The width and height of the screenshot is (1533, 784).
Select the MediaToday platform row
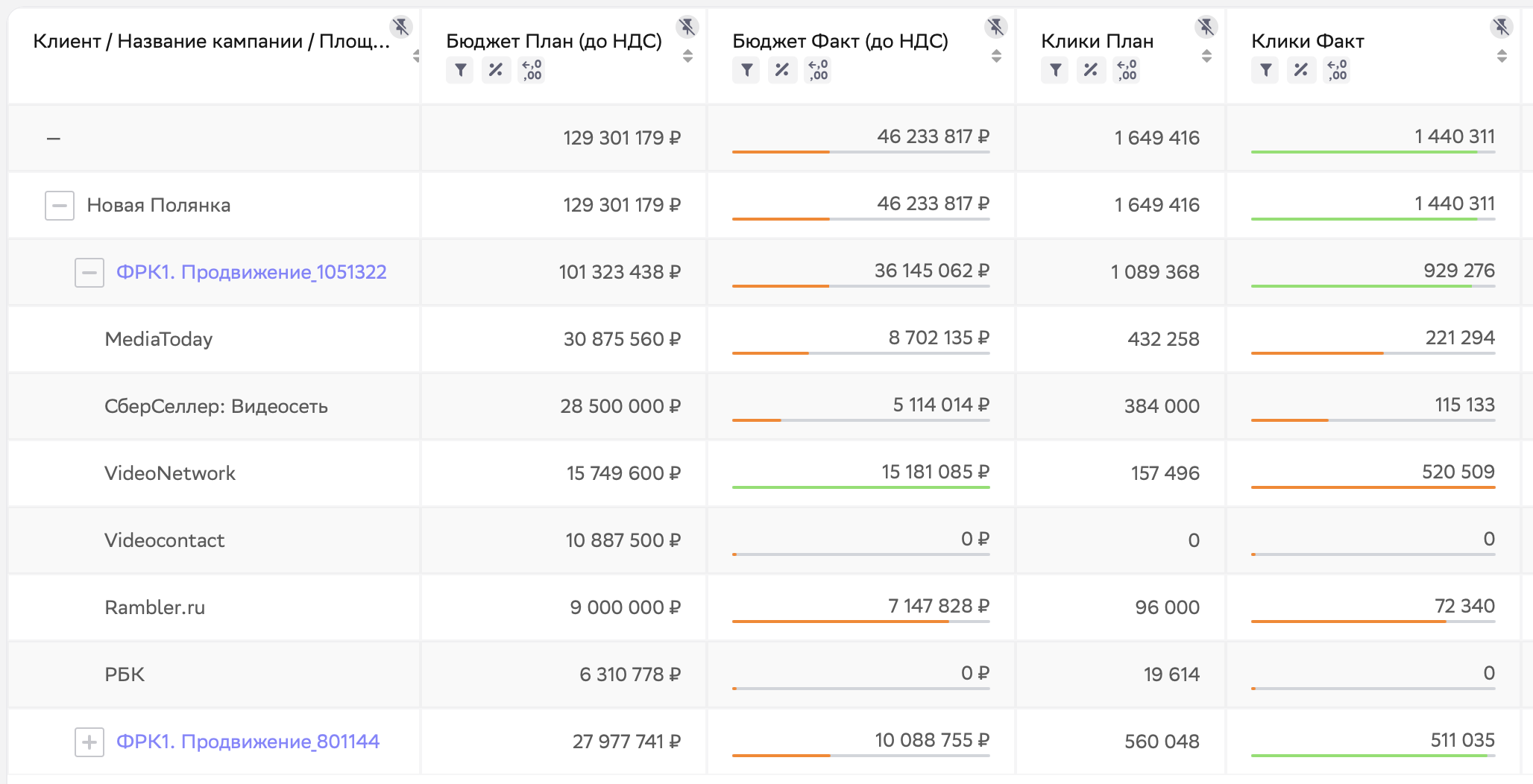click(x=159, y=339)
